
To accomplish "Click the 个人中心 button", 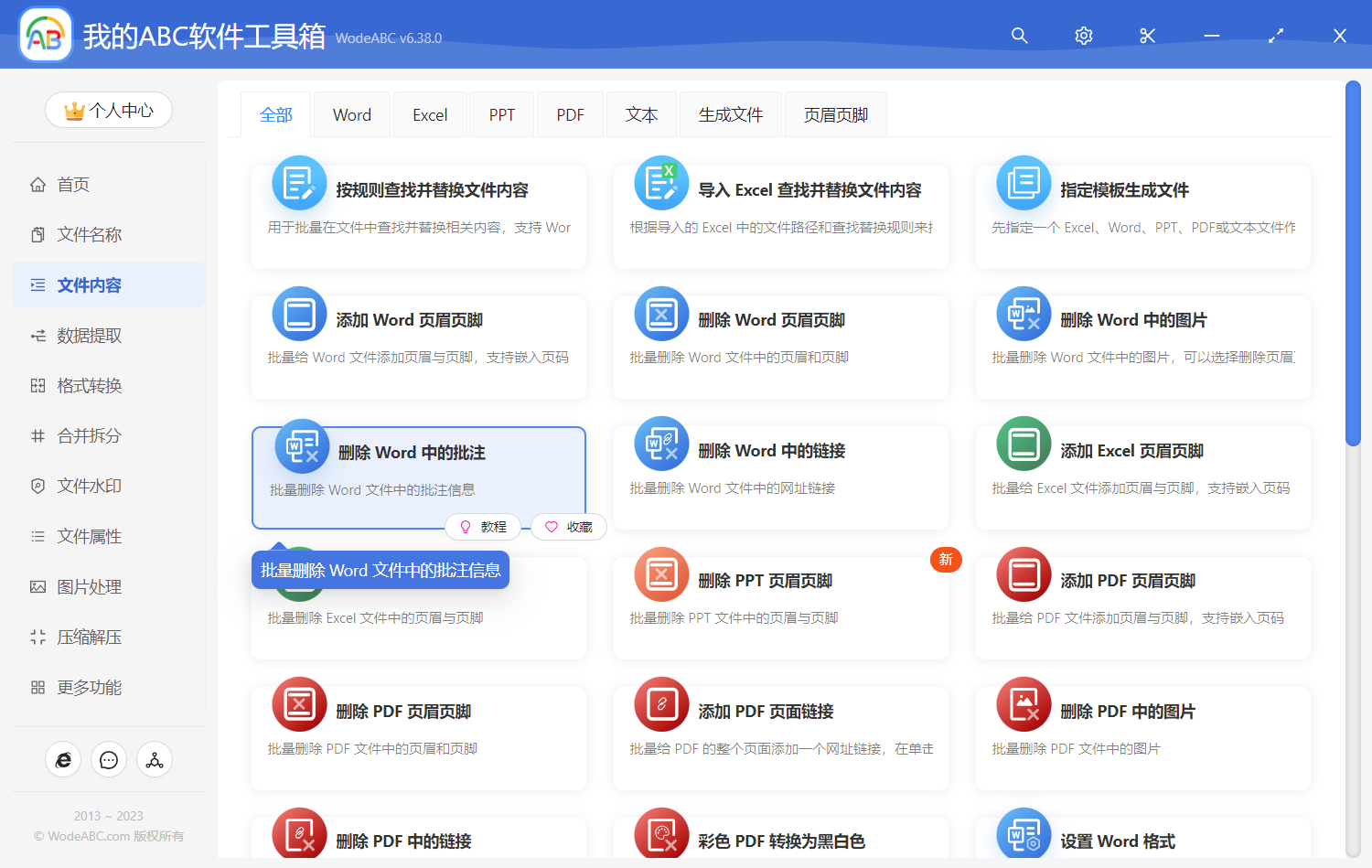I will point(109,110).
